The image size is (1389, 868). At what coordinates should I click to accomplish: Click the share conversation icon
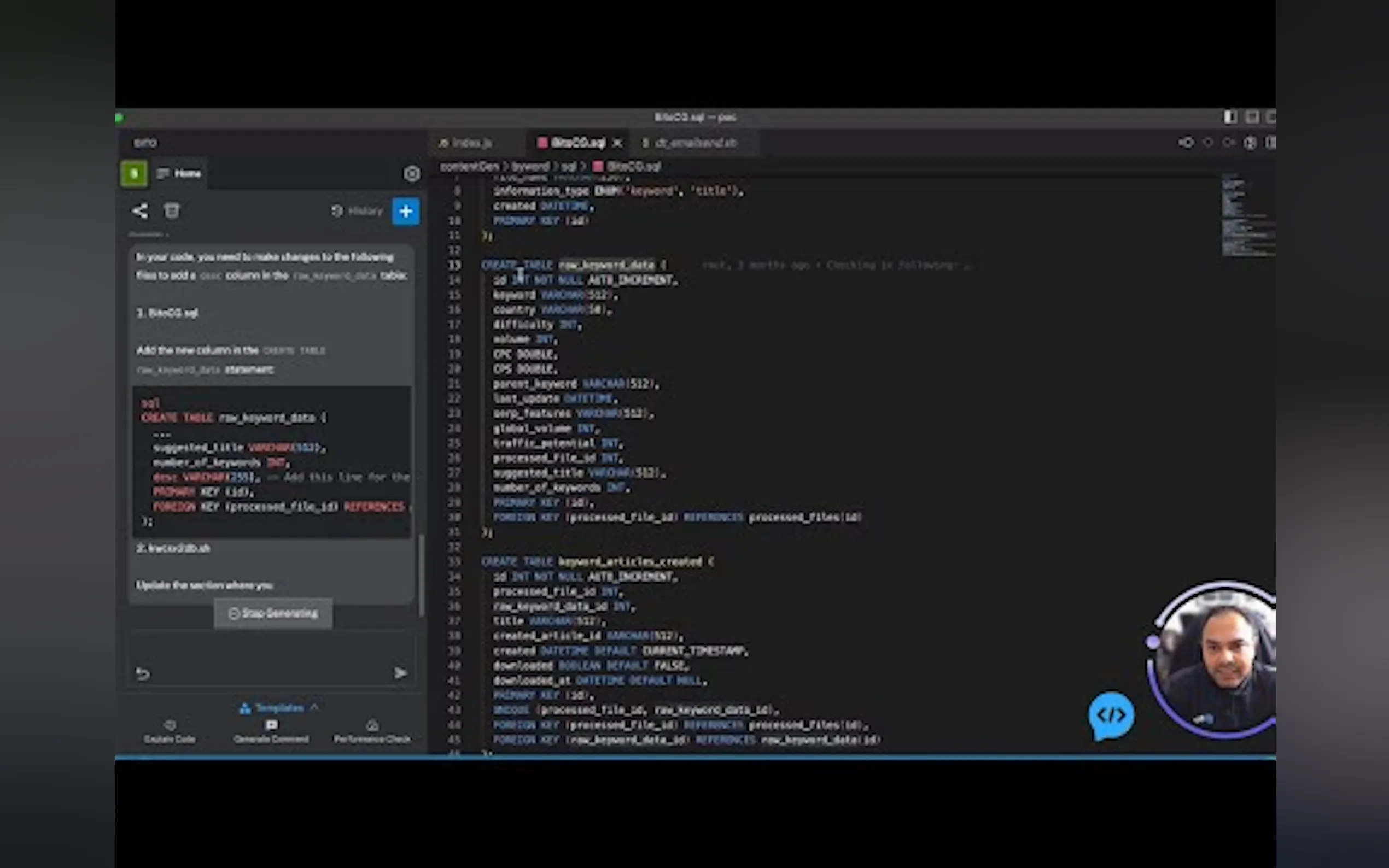[x=139, y=210]
